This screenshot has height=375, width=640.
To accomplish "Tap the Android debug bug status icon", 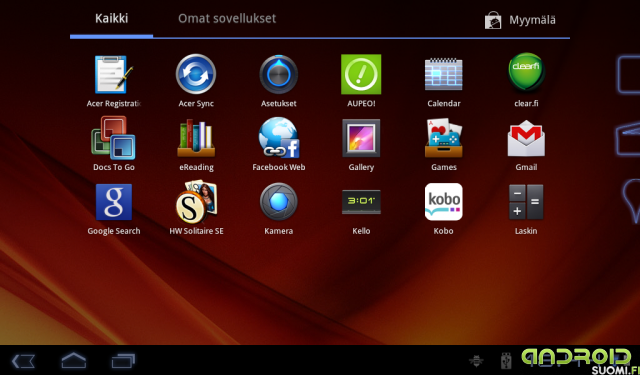I will 476,361.
